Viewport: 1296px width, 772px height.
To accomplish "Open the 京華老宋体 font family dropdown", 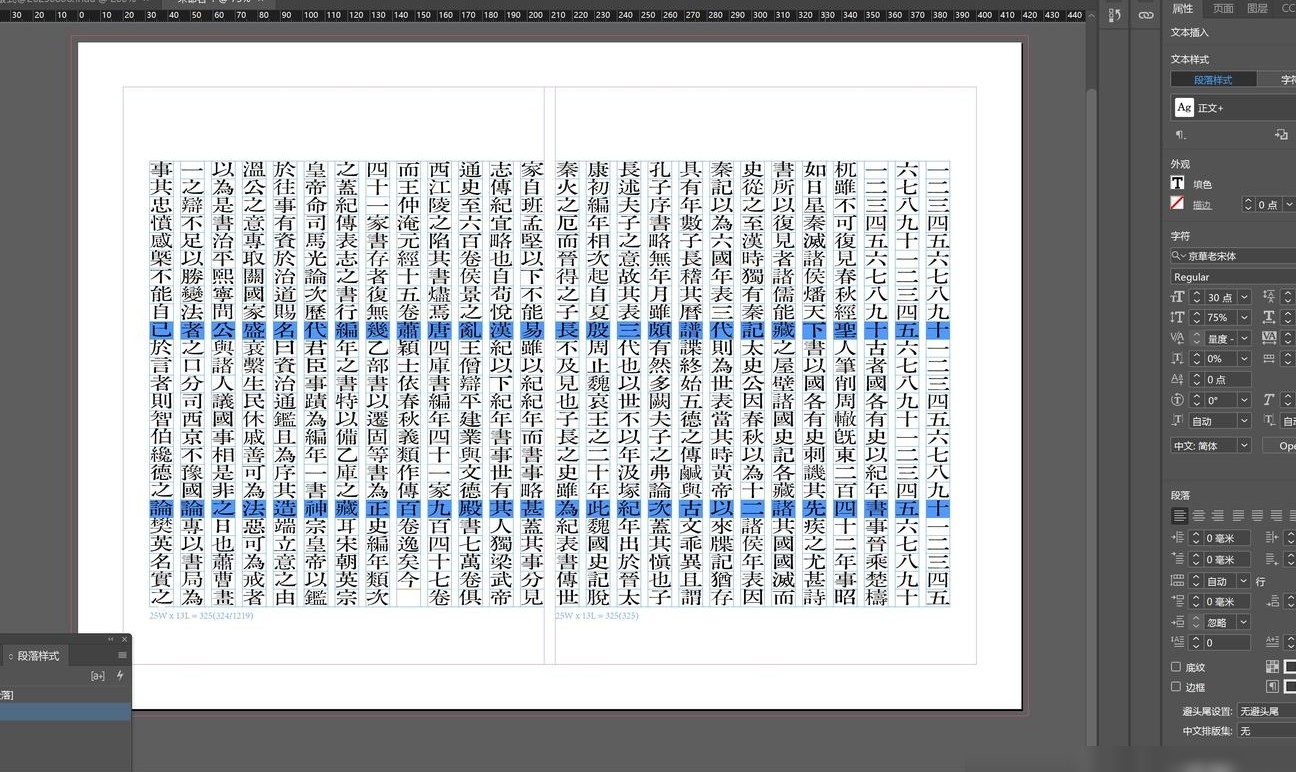I will [x=1233, y=256].
